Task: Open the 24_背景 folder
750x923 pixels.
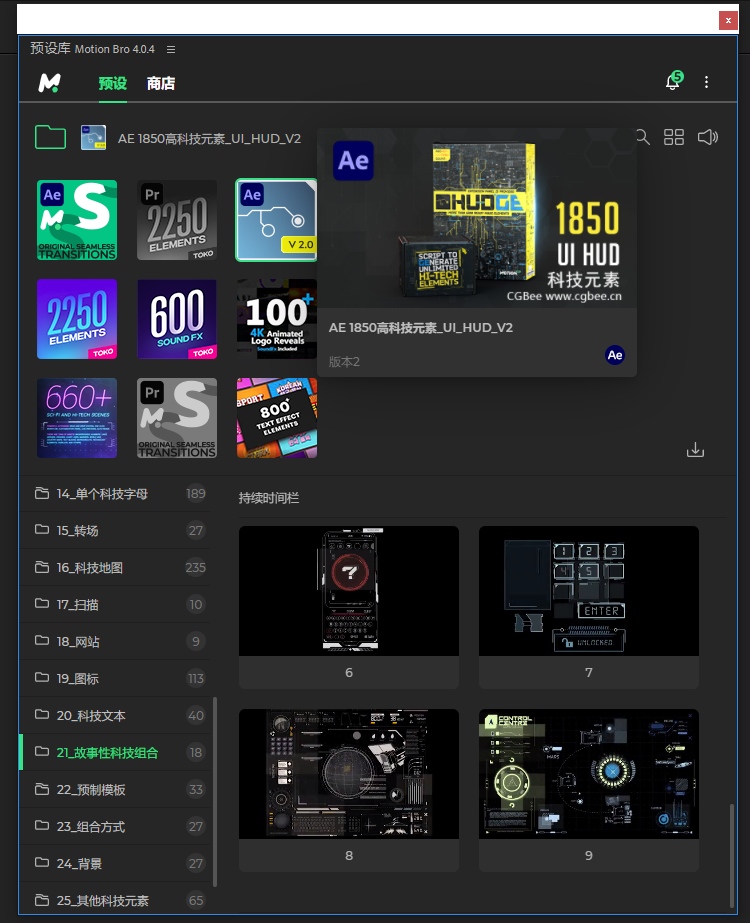Action: click(115, 863)
